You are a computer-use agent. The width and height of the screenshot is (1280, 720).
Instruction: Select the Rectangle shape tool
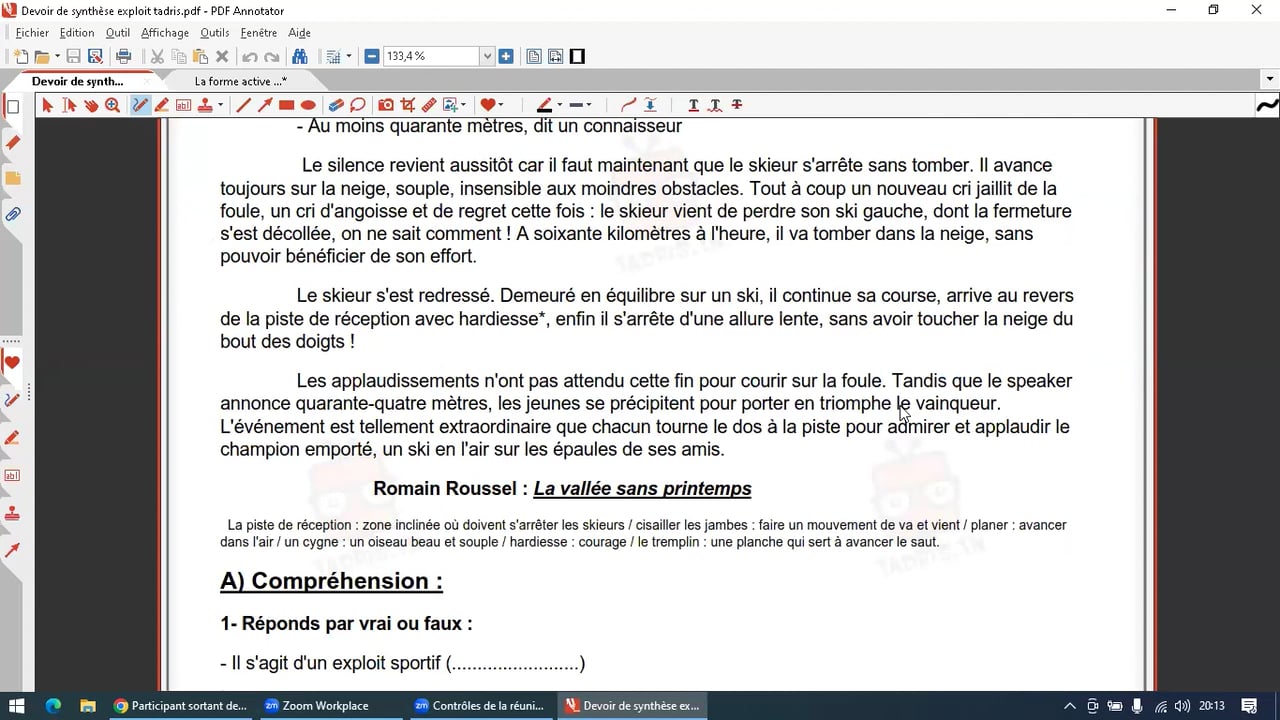(286, 105)
